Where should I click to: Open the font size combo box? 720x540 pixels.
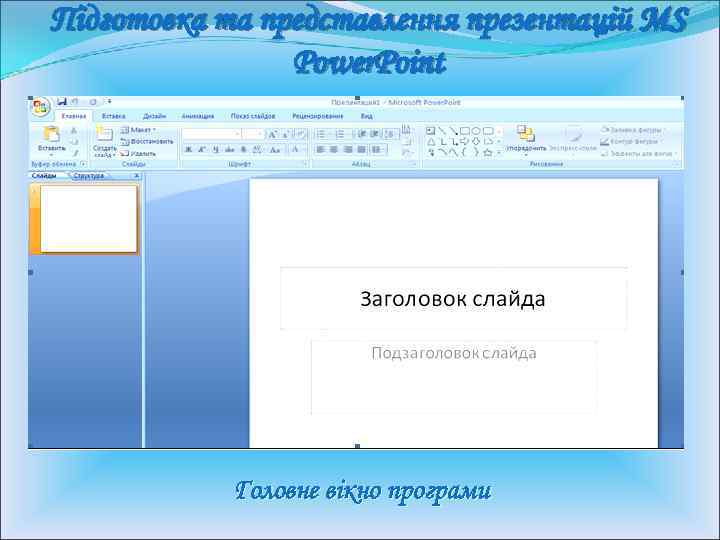tap(253, 134)
